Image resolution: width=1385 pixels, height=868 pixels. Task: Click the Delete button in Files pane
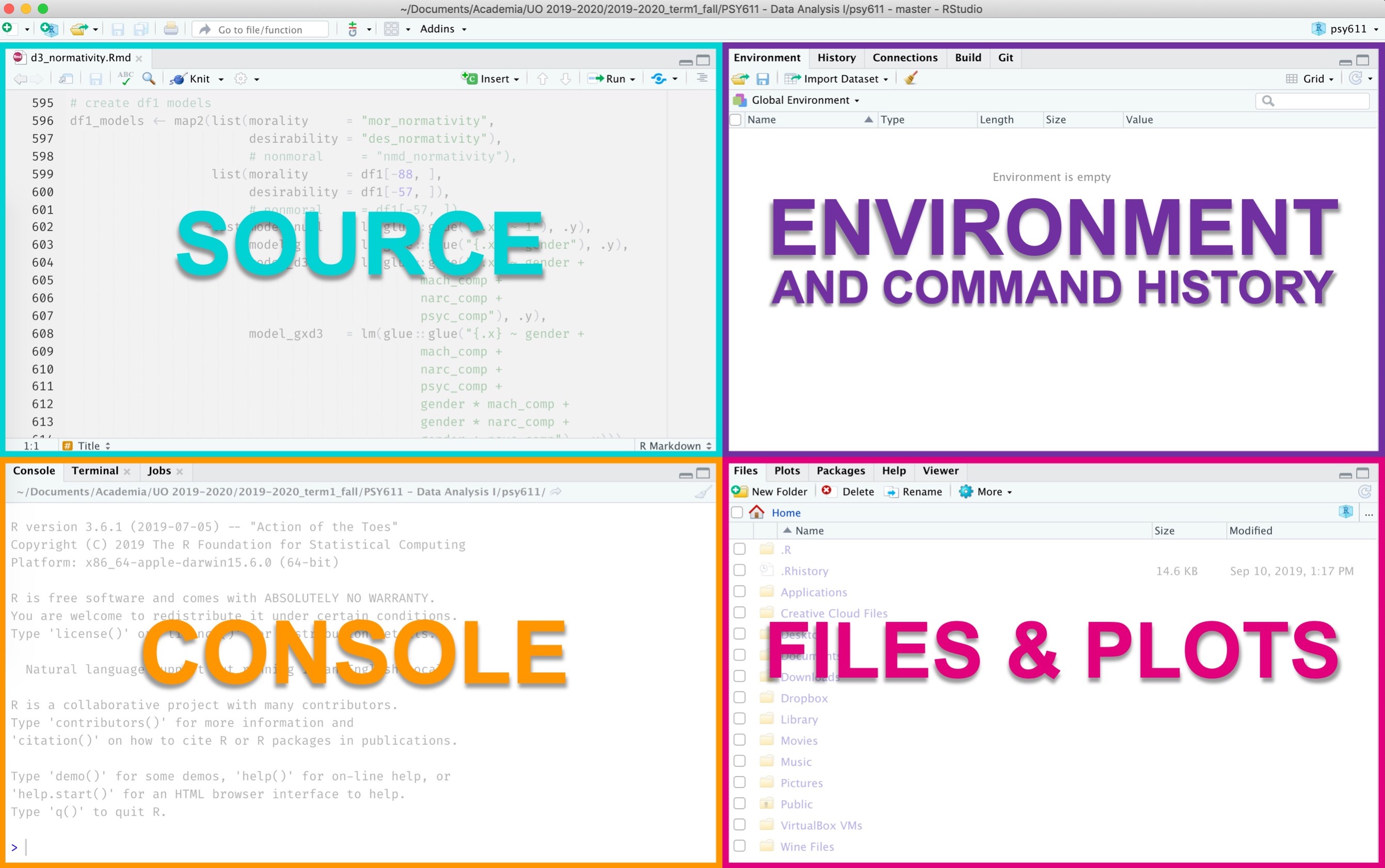848,491
